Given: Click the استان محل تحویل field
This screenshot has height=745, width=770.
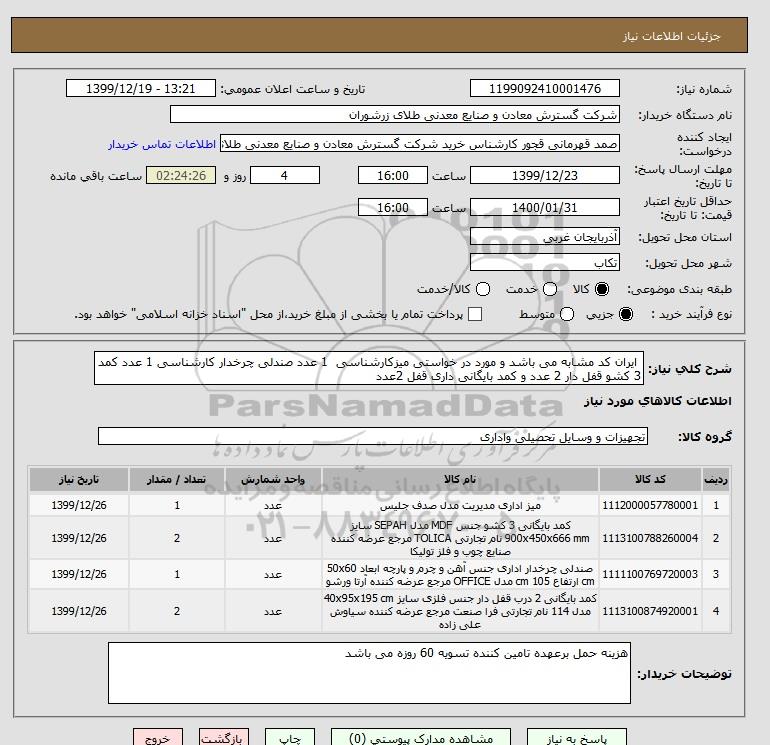Looking at the screenshot, I should pyautogui.click(x=545, y=237).
